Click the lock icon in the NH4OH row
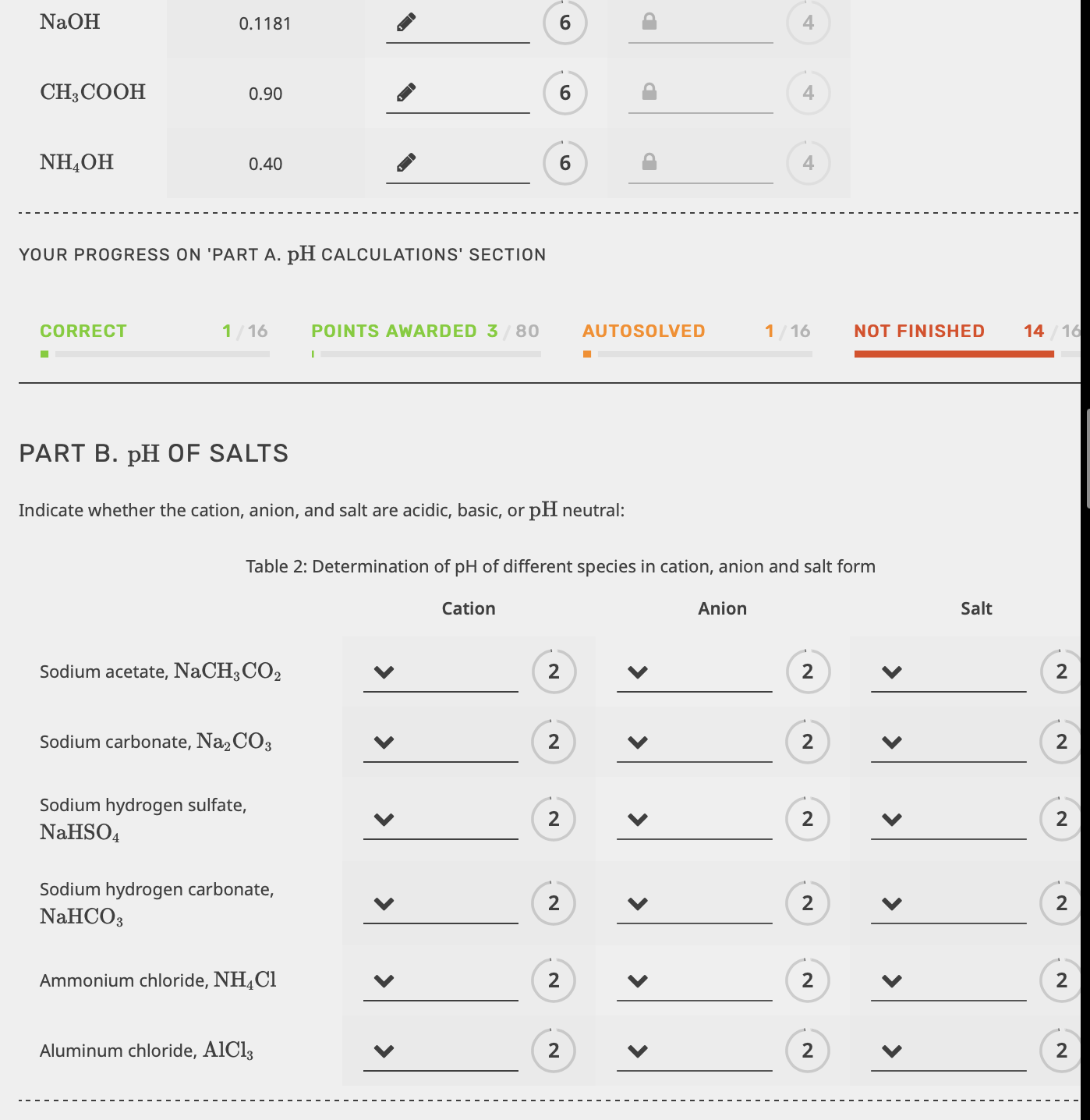This screenshot has width=1090, height=1120. (649, 163)
